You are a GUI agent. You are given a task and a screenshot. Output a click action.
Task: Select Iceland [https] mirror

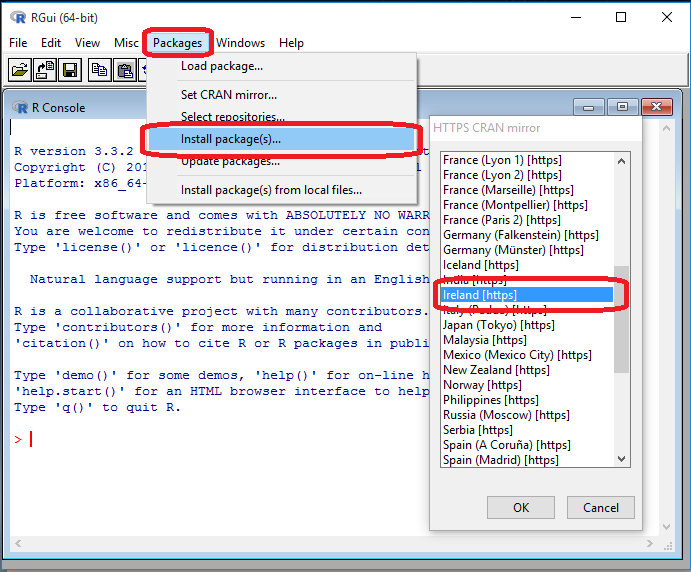pos(527,265)
